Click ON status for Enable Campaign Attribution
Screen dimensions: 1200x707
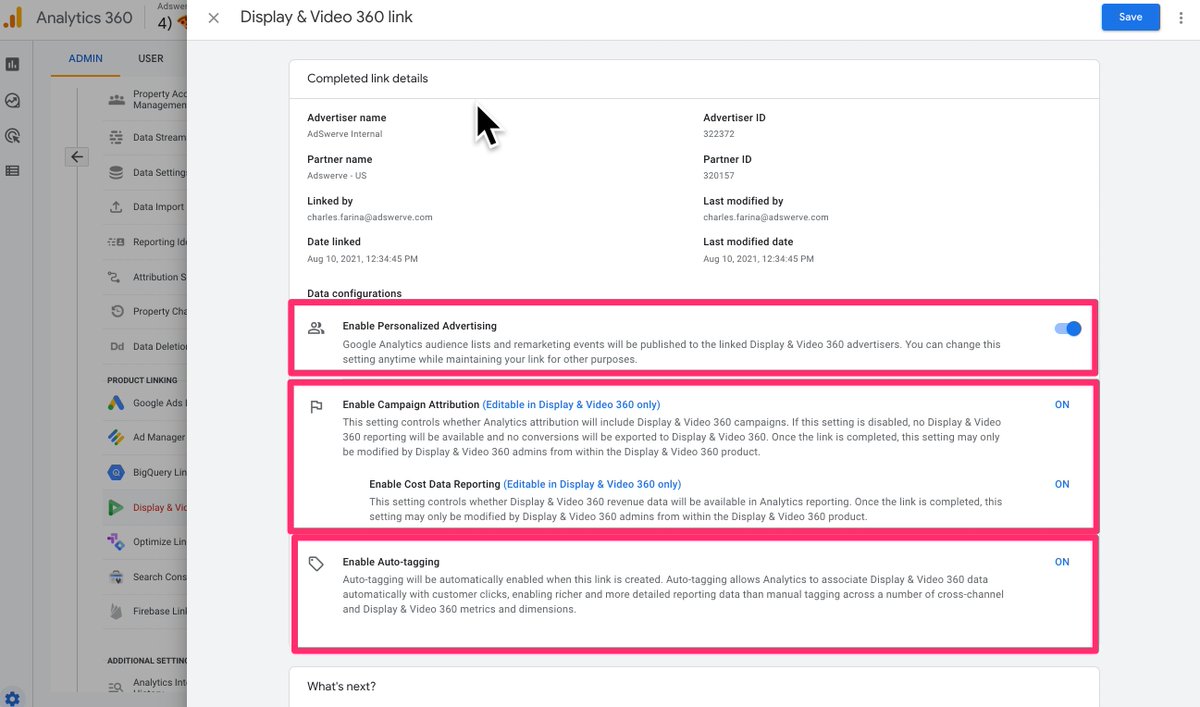[1062, 405]
